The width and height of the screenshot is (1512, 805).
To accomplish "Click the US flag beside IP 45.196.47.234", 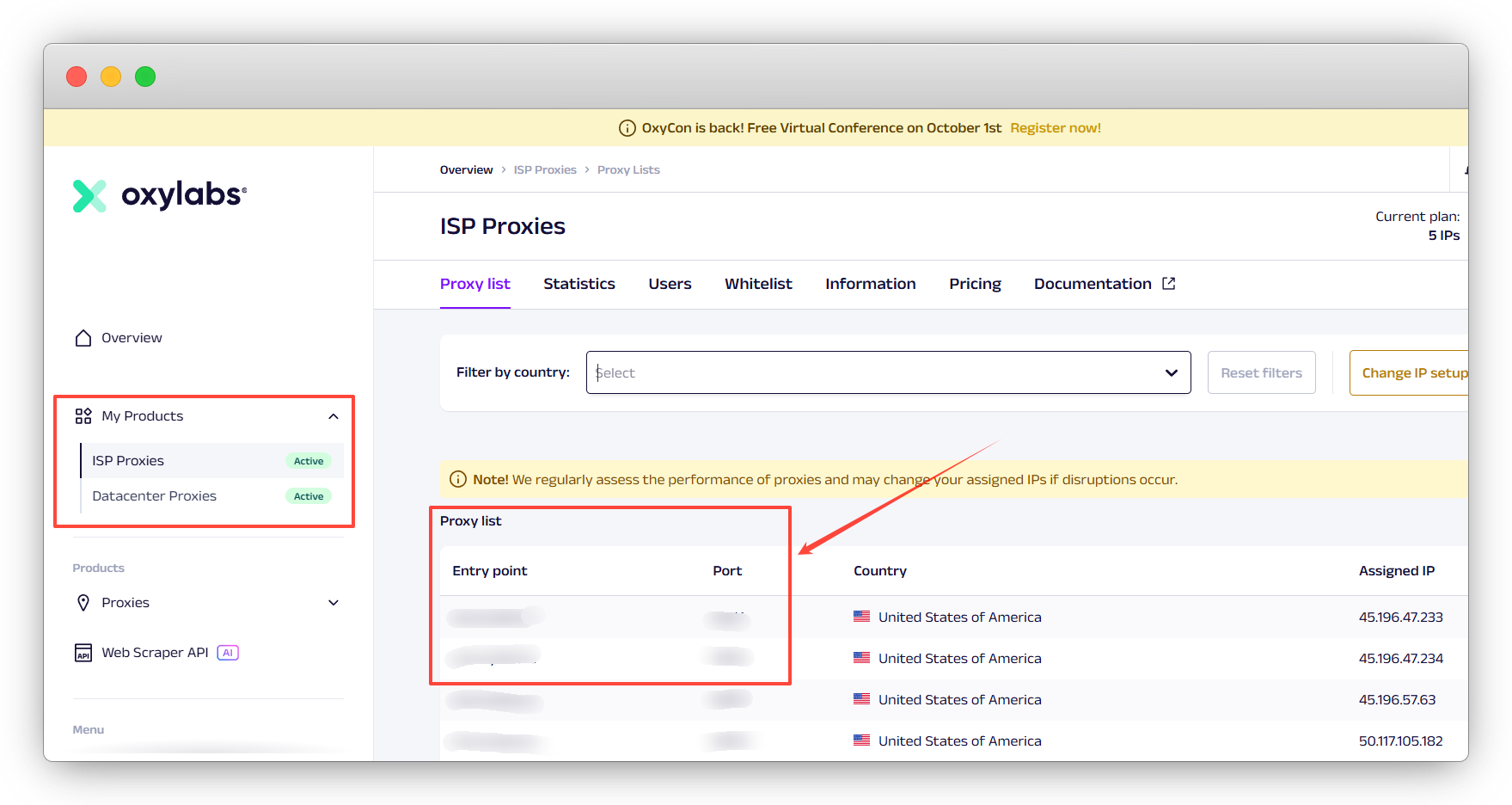I will (861, 658).
